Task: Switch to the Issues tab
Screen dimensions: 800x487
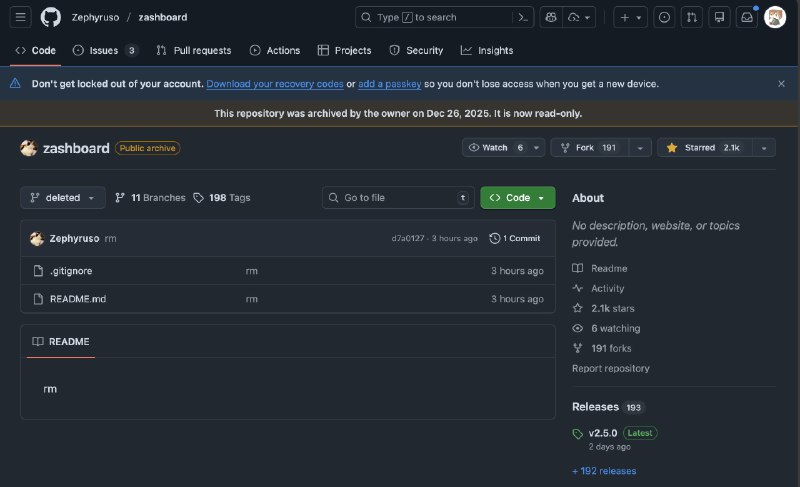Action: click(105, 50)
